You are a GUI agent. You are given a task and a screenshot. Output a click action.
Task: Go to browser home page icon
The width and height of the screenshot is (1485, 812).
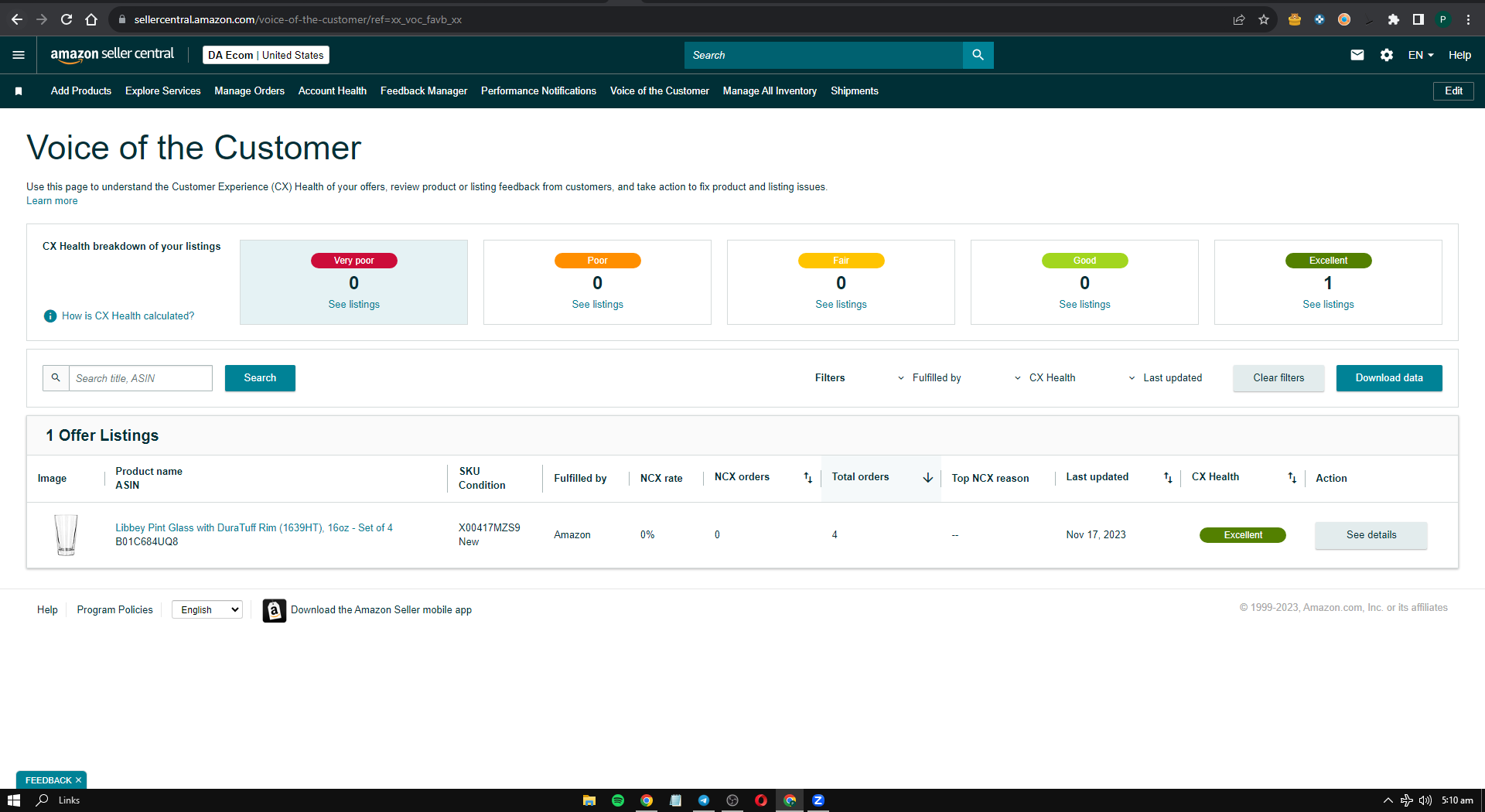point(91,19)
